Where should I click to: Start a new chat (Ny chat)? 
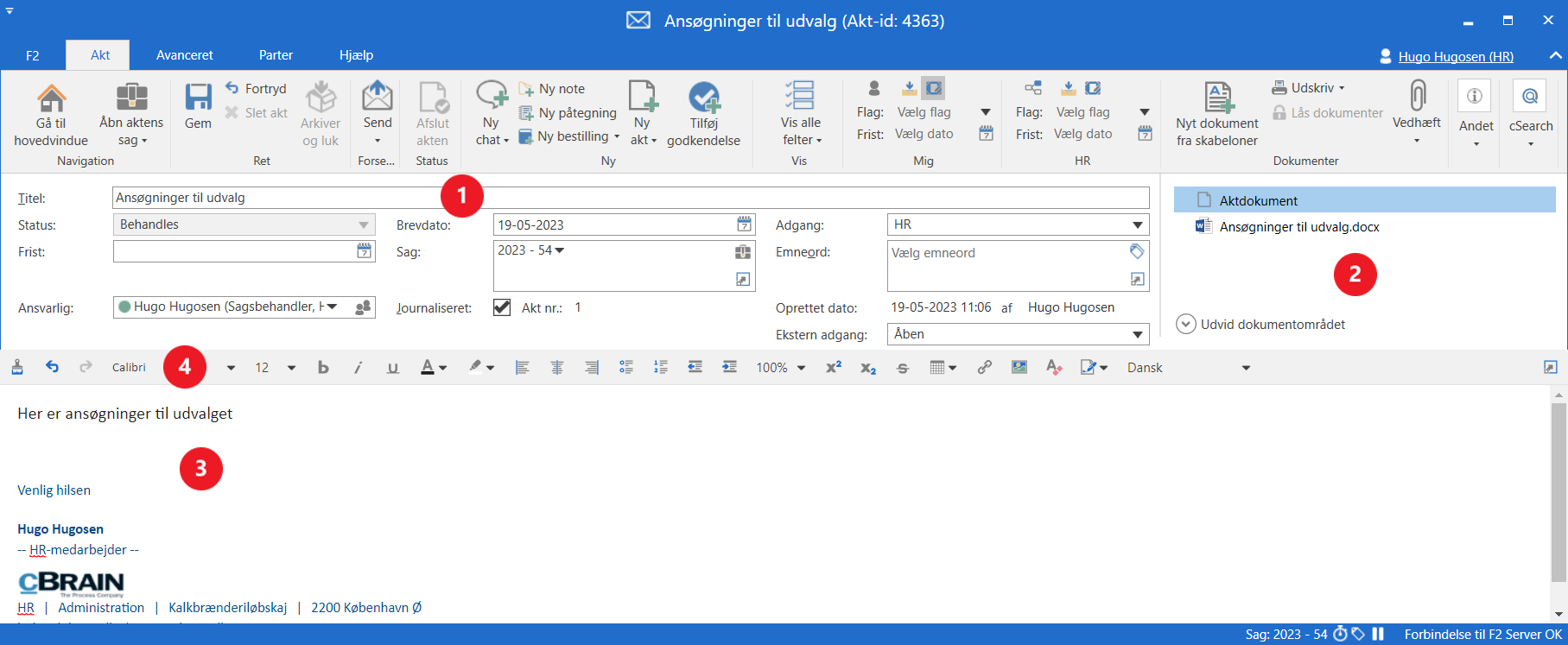click(492, 114)
